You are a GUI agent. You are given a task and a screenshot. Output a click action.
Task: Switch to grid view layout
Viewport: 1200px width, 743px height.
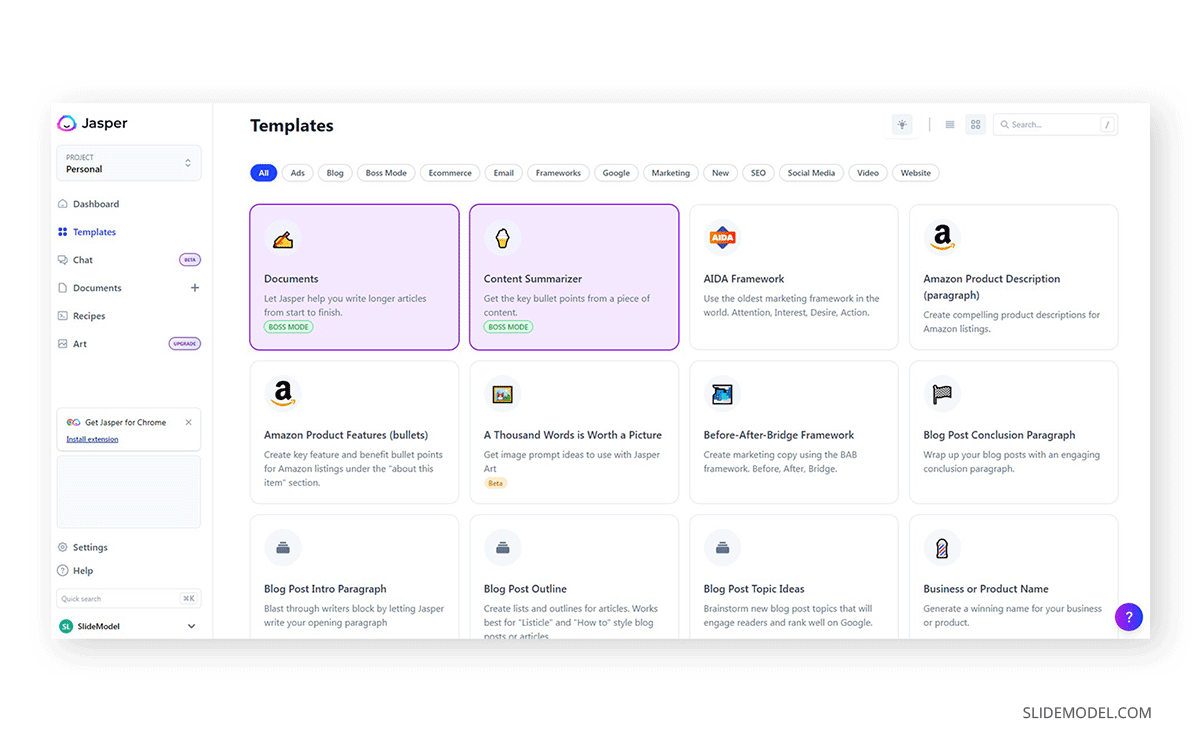click(976, 125)
